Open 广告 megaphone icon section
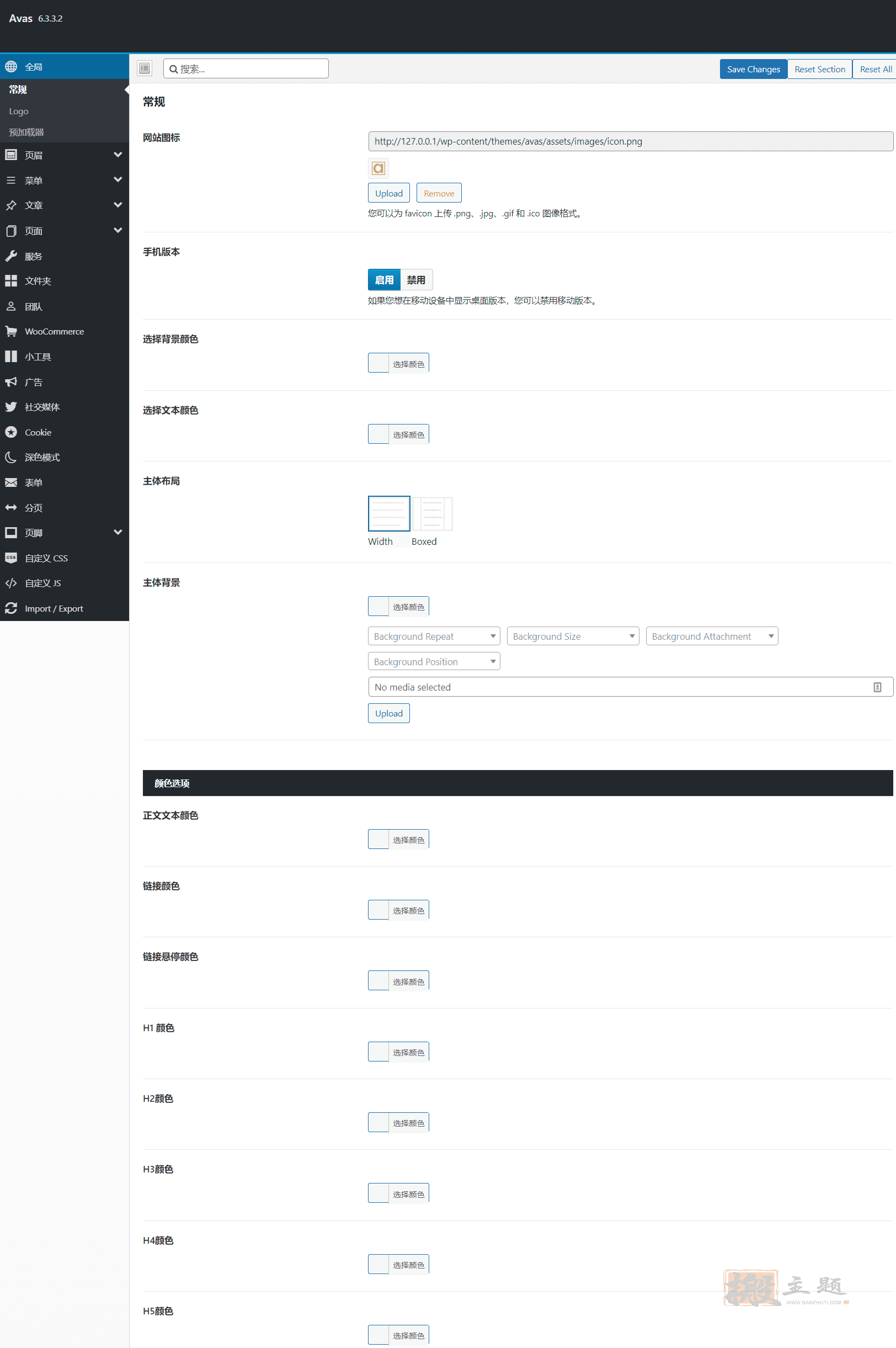 pos(65,382)
